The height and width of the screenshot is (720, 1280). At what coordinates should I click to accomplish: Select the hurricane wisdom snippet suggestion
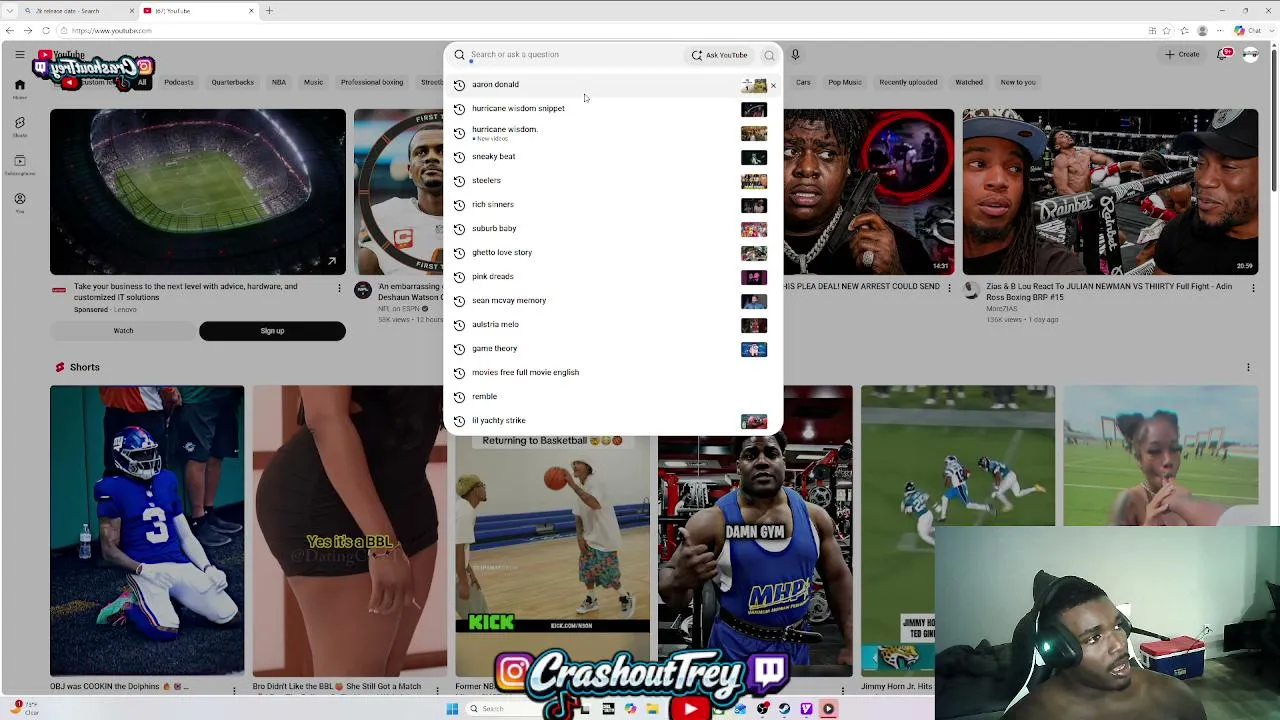[x=611, y=108]
